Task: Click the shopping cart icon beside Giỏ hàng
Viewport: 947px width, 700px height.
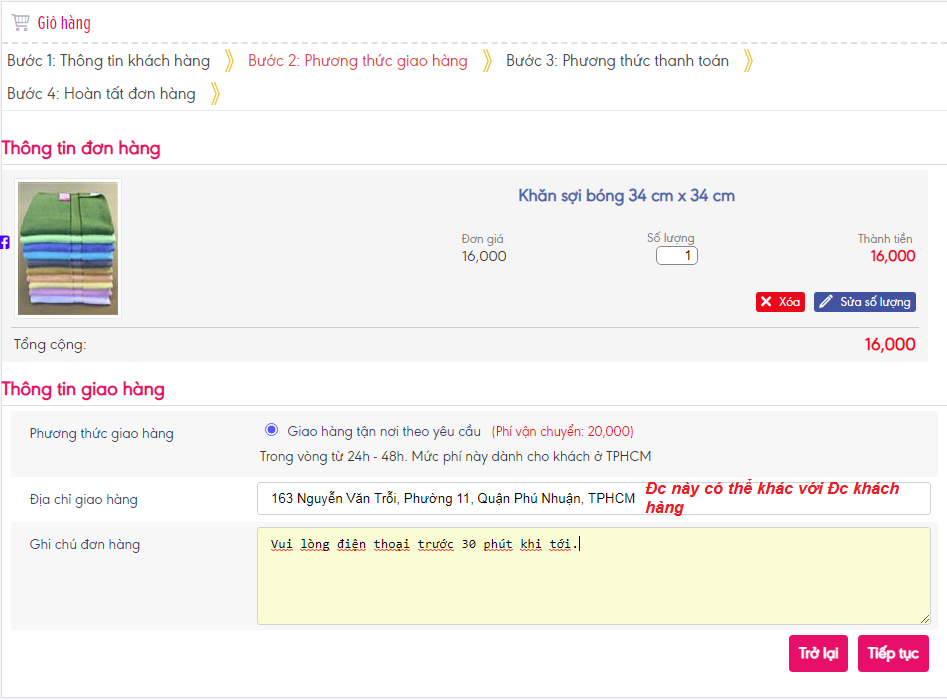Action: [20, 23]
